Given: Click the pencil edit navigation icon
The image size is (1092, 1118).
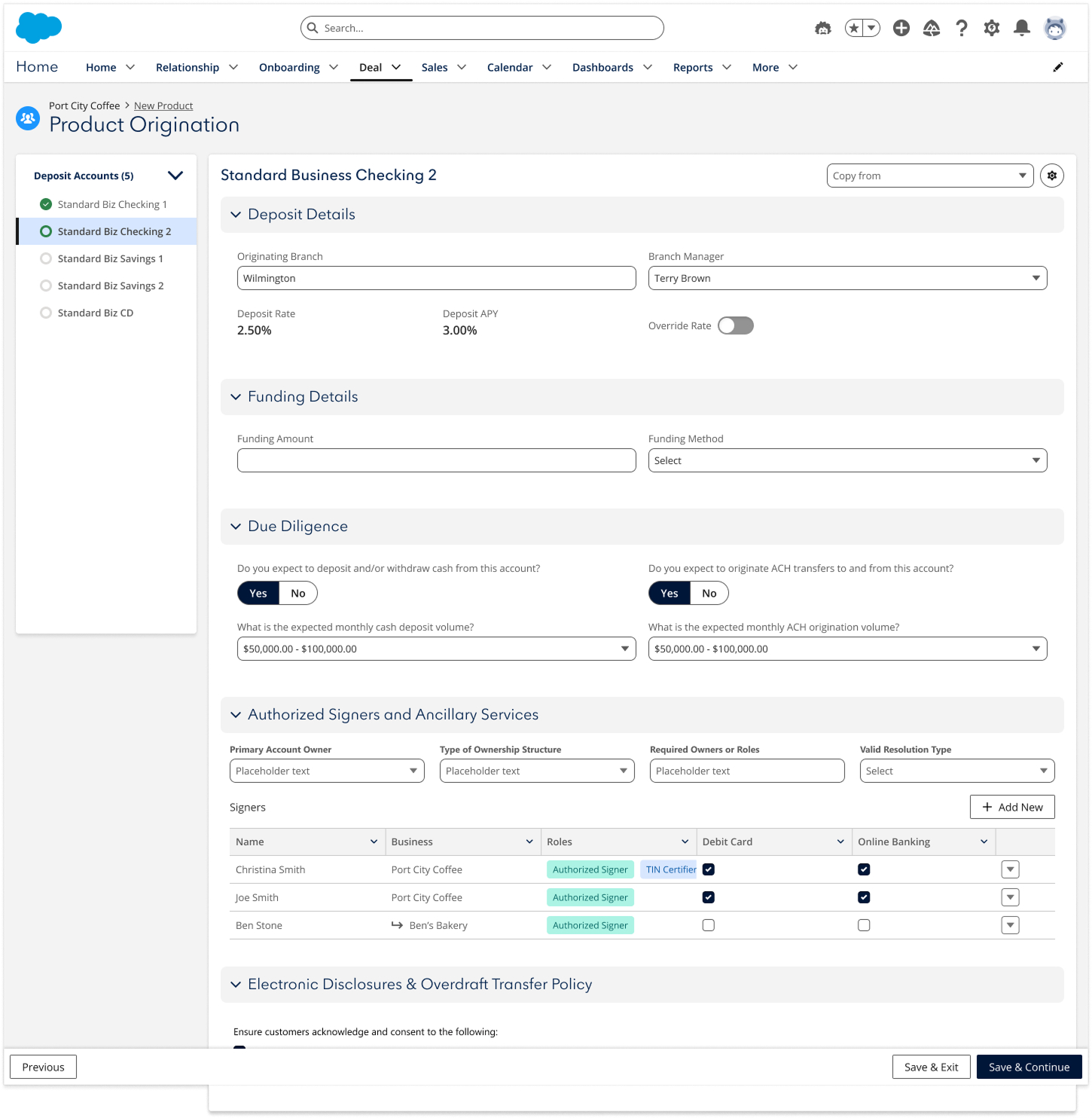Looking at the screenshot, I should point(1057,67).
